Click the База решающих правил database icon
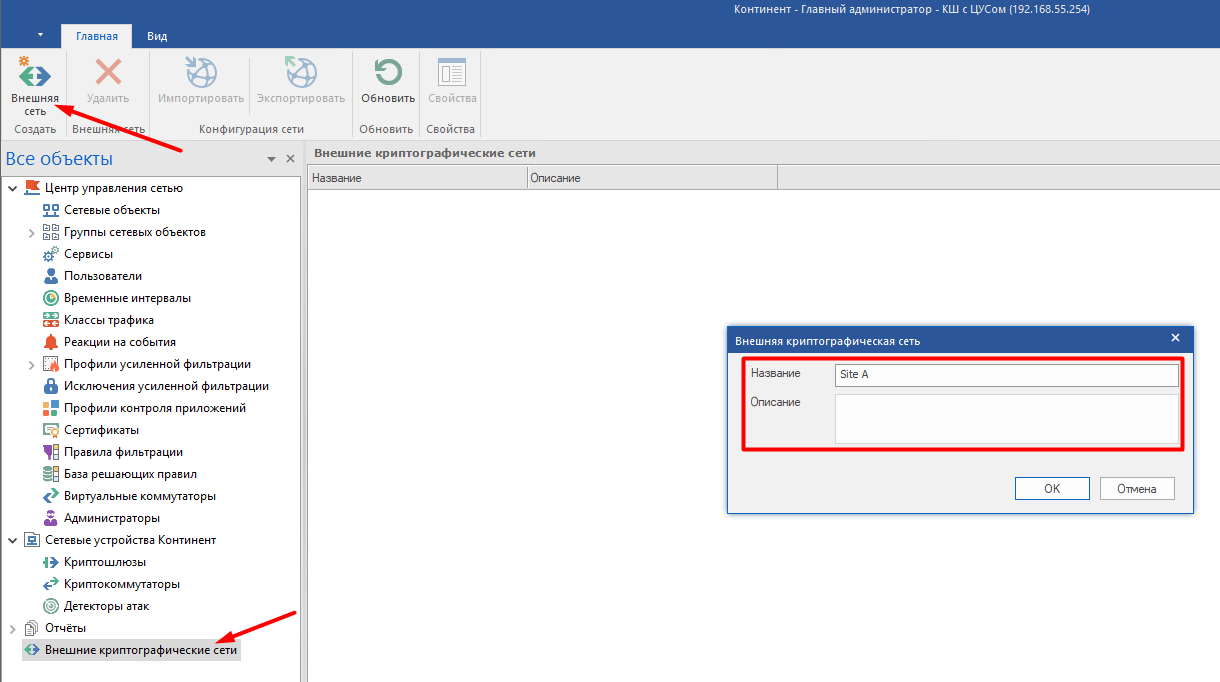This screenshot has height=682, width=1220. [x=51, y=474]
